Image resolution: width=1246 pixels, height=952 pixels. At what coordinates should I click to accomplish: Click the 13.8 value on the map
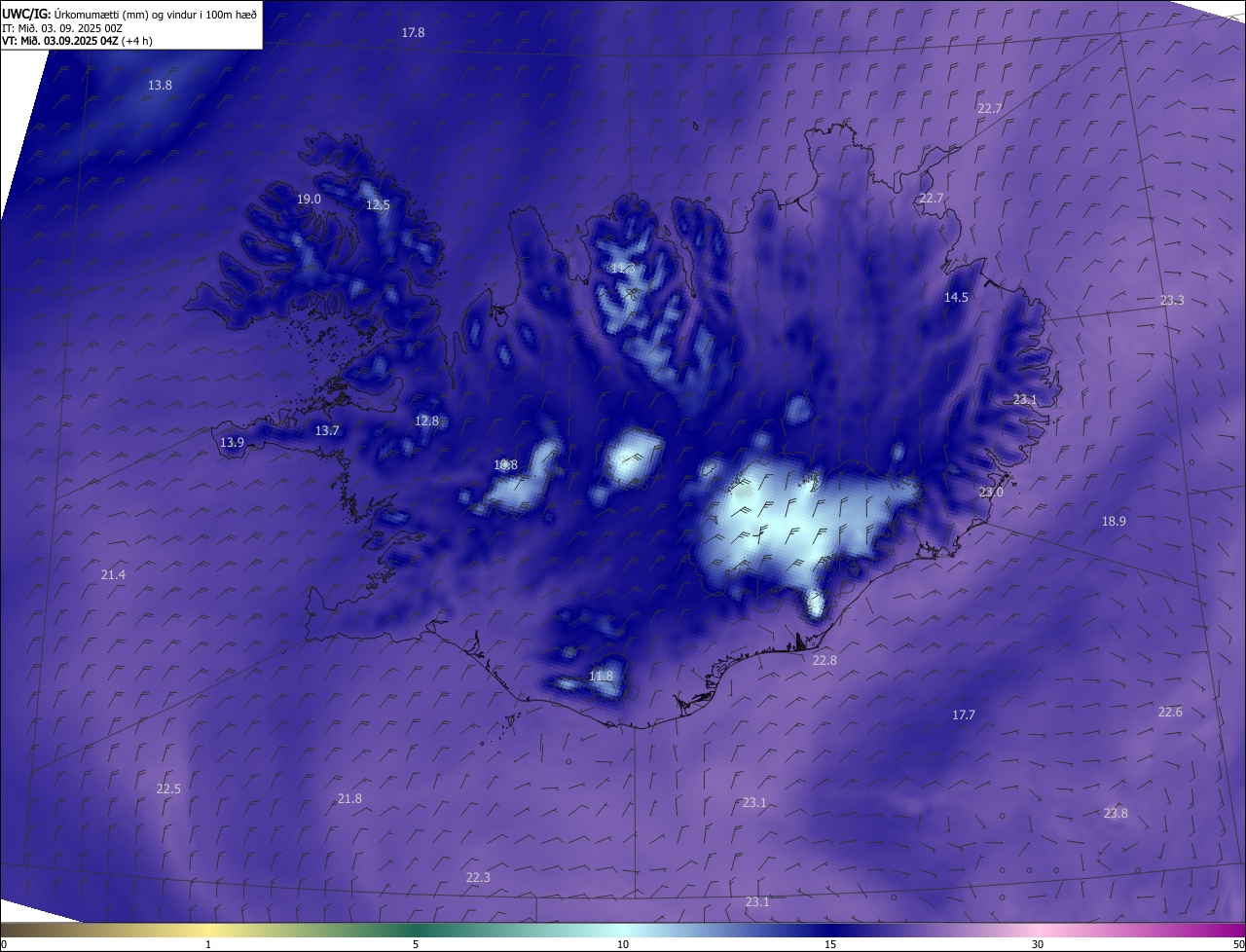click(x=160, y=86)
